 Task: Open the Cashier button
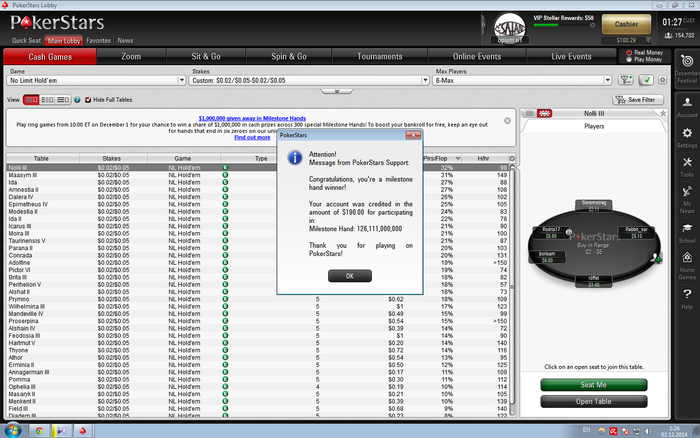point(626,25)
